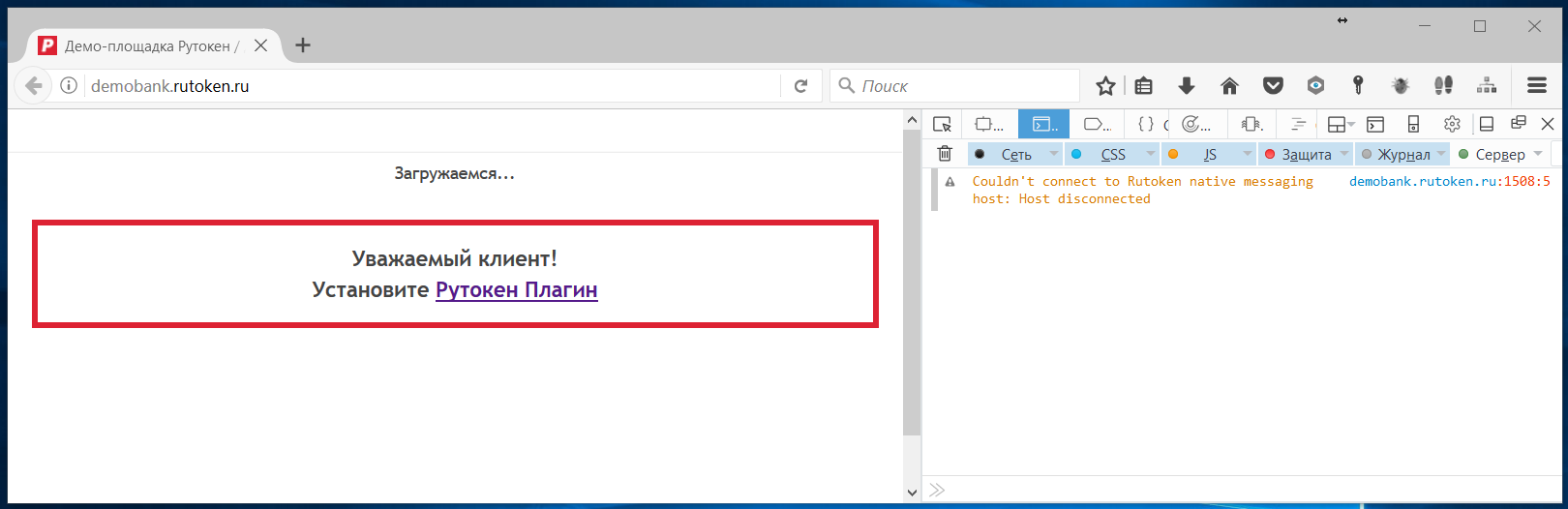1568x509 pixels.
Task: Expand the Журнал filter dropdown arrow
Action: [x=1441, y=154]
